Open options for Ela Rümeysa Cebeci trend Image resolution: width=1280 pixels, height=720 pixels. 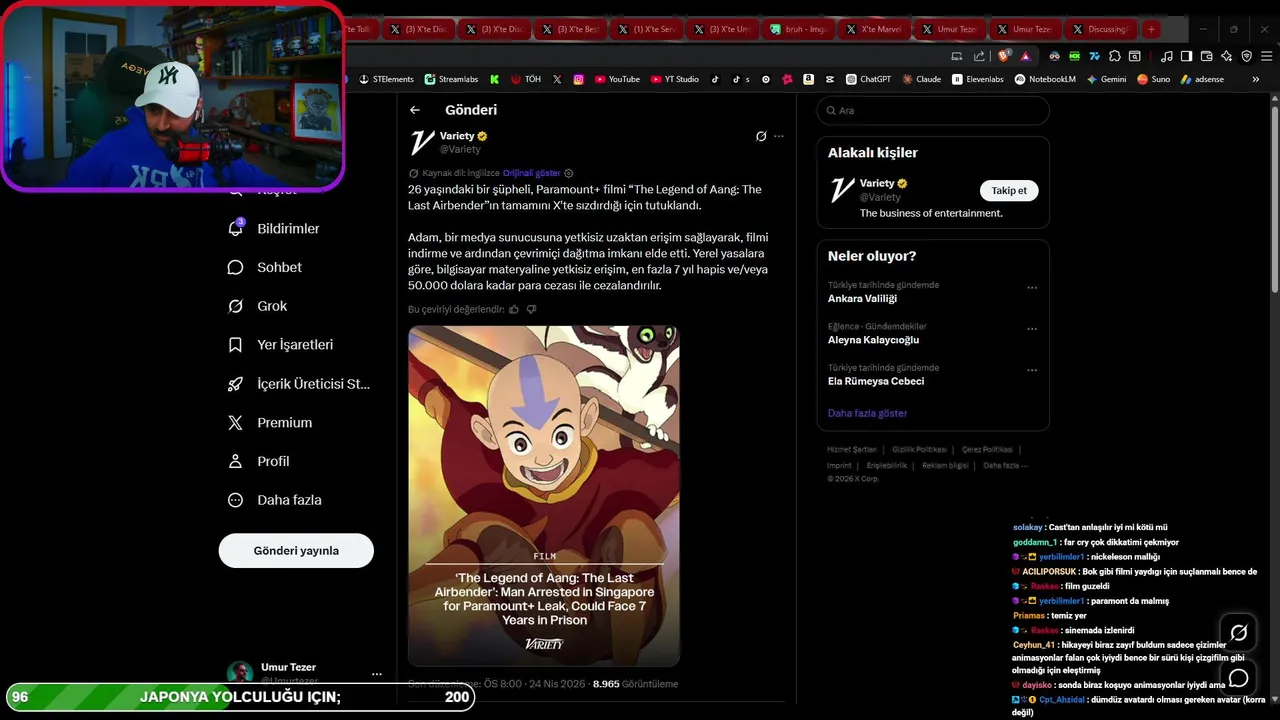[x=1032, y=370]
